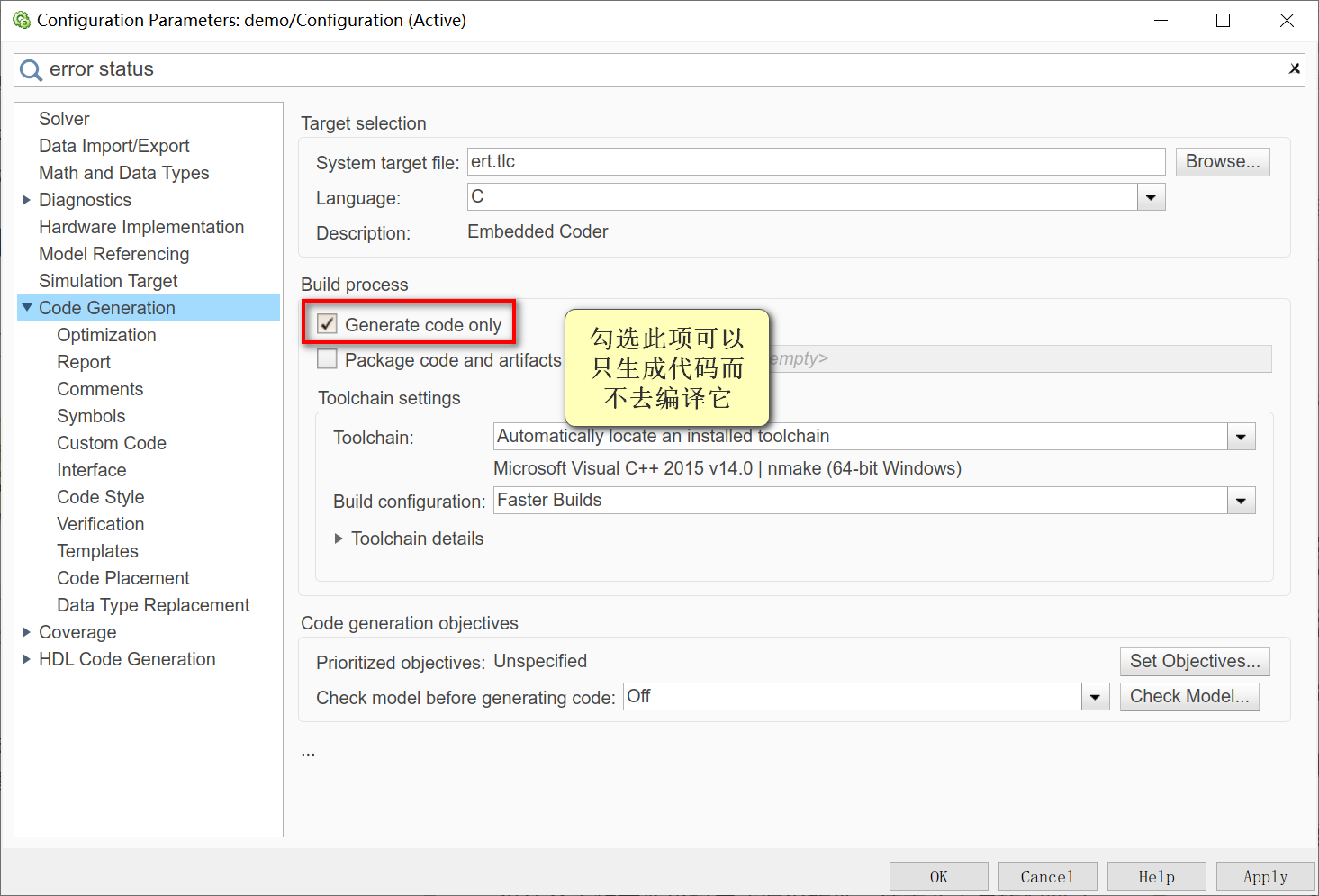
Task: Open the Build configuration dropdown
Action: click(1241, 501)
